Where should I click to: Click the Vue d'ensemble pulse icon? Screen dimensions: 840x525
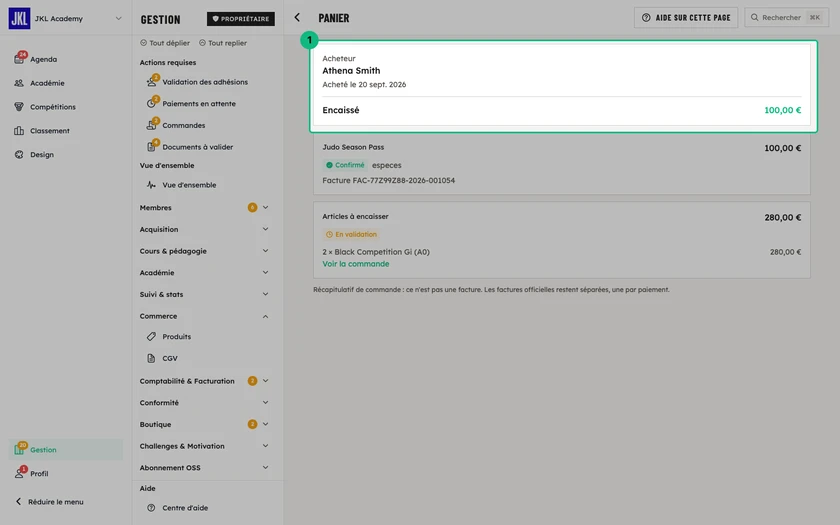[152, 185]
